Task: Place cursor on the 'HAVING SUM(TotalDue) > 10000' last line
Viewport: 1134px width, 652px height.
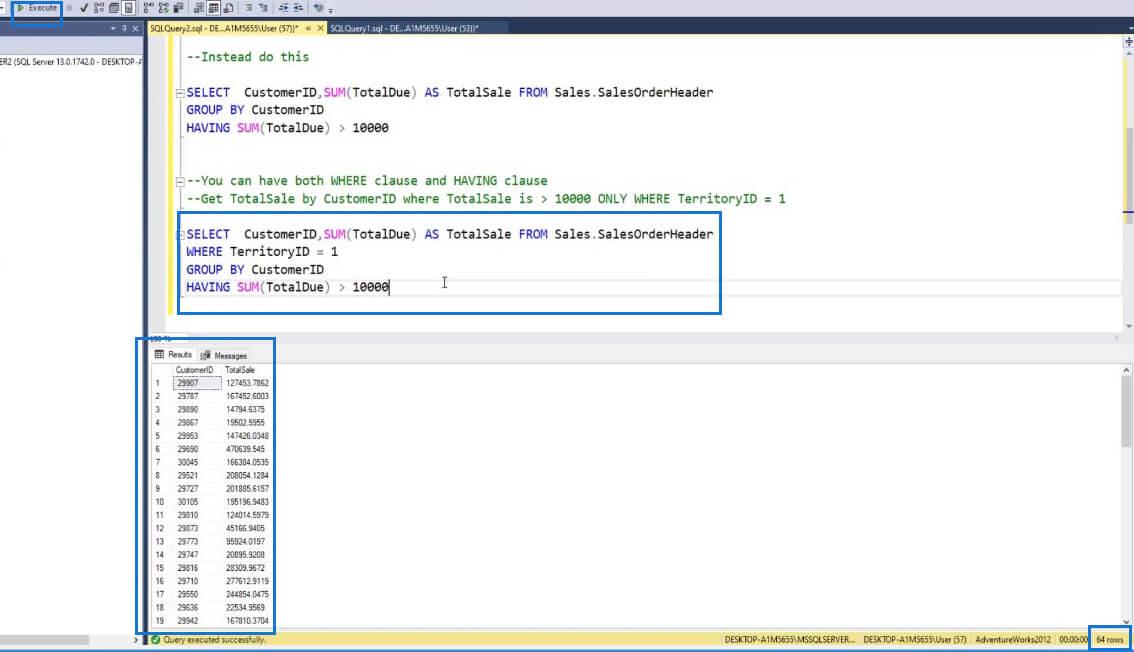Action: tap(288, 288)
